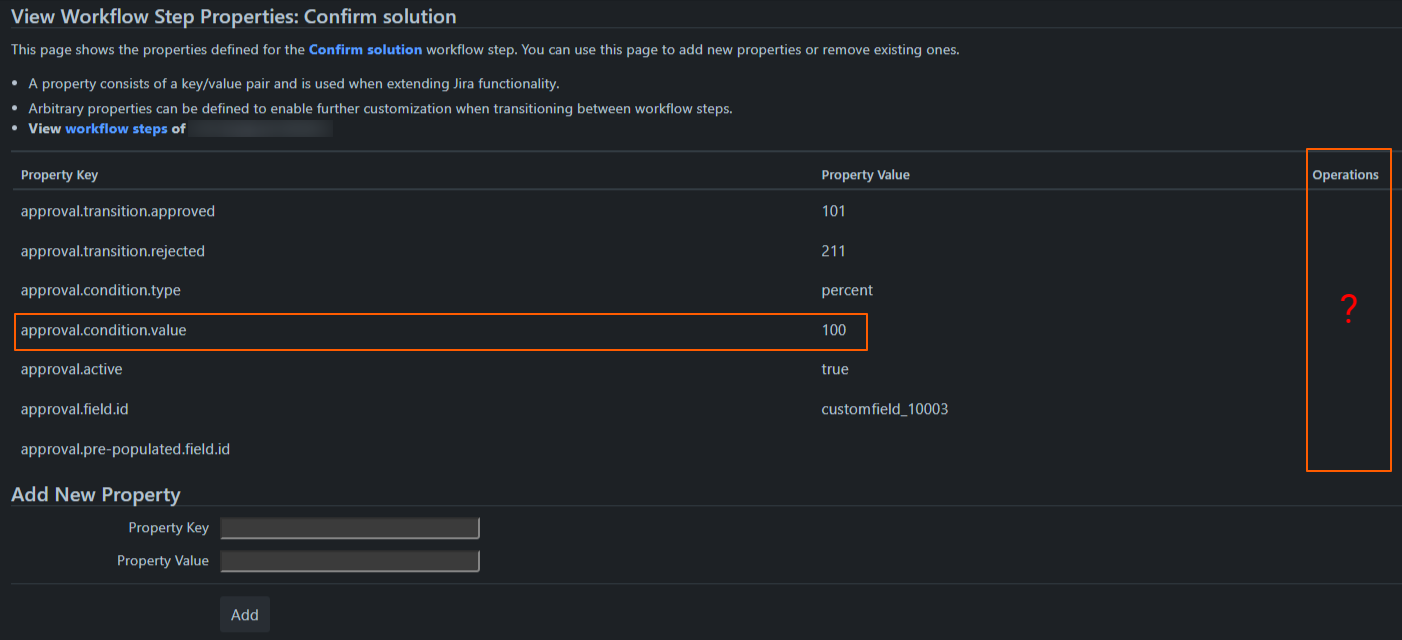The image size is (1402, 640).
Task: Select the approval.condition.type key
Action: tap(101, 290)
